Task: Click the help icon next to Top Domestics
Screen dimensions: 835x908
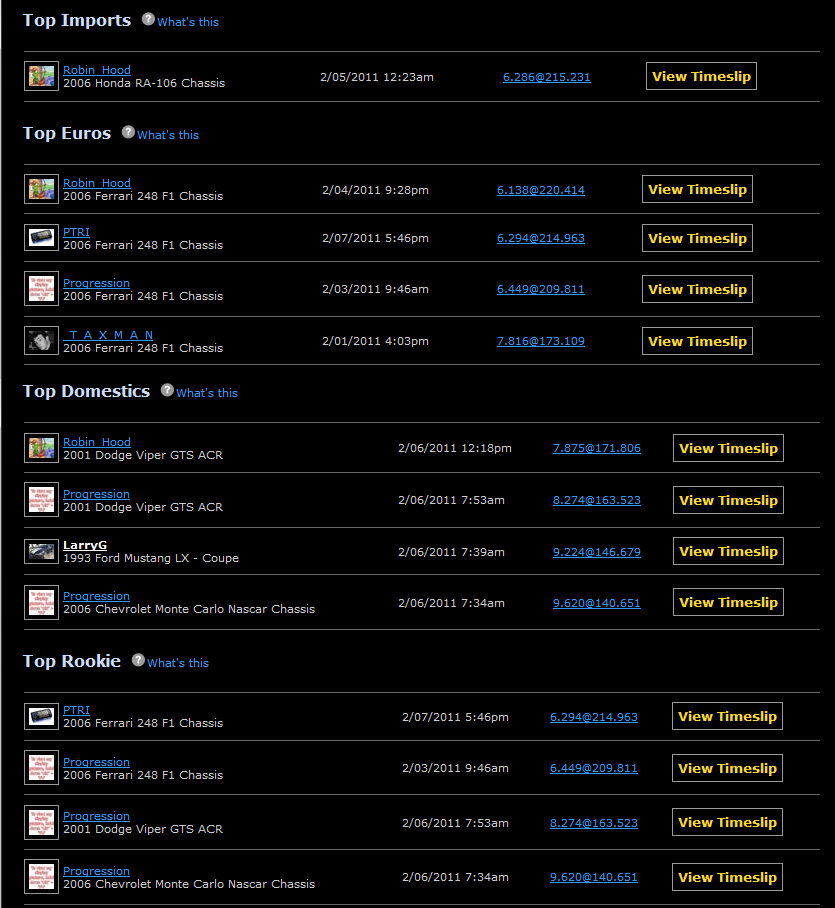Action: (x=167, y=390)
